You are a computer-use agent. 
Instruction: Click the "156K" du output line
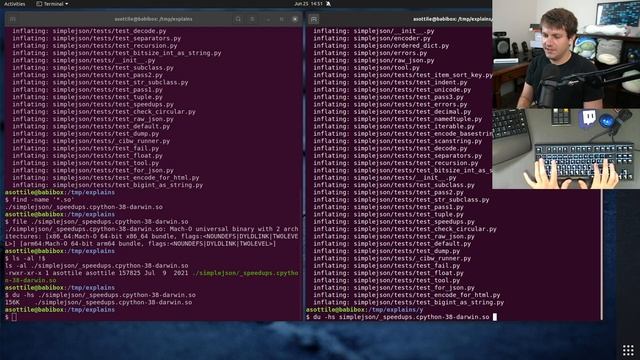click(x=98, y=302)
